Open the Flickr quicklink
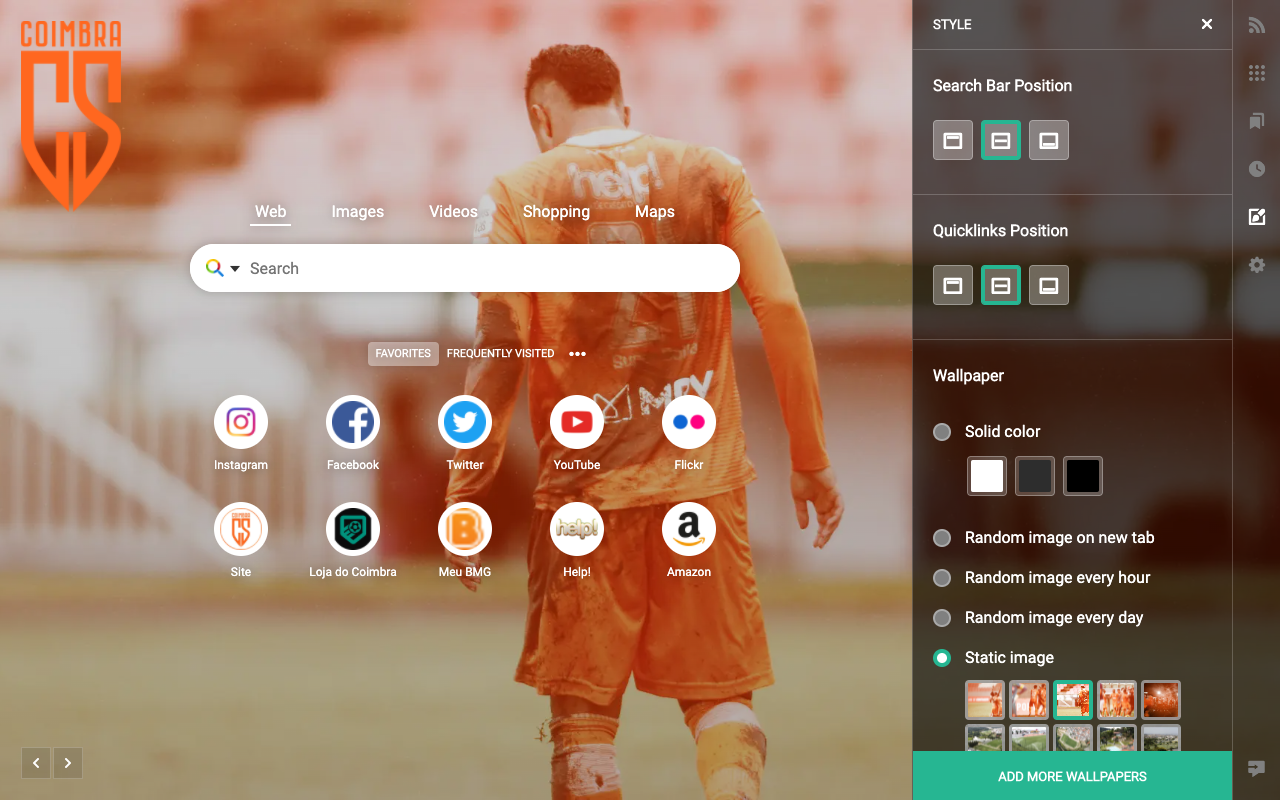 [689, 422]
